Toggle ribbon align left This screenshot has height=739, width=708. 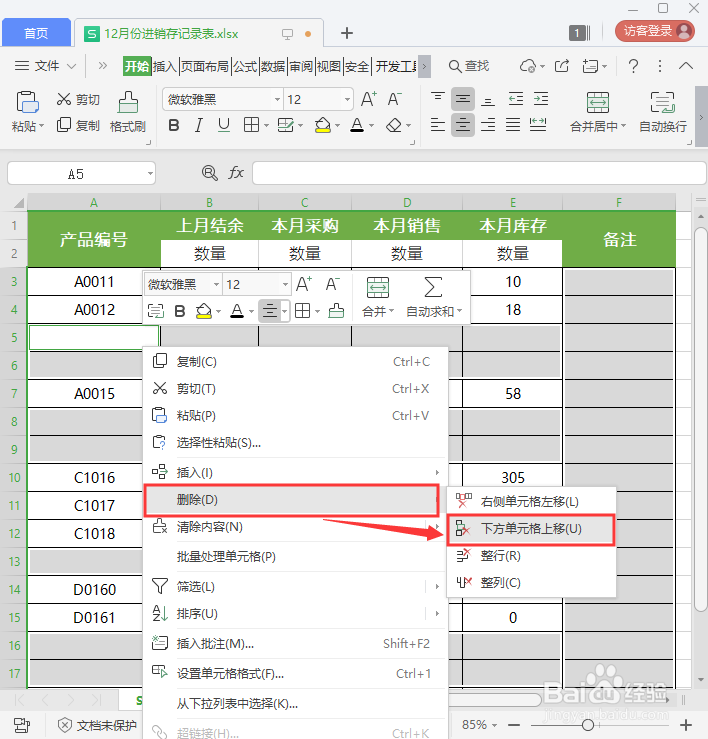438,125
